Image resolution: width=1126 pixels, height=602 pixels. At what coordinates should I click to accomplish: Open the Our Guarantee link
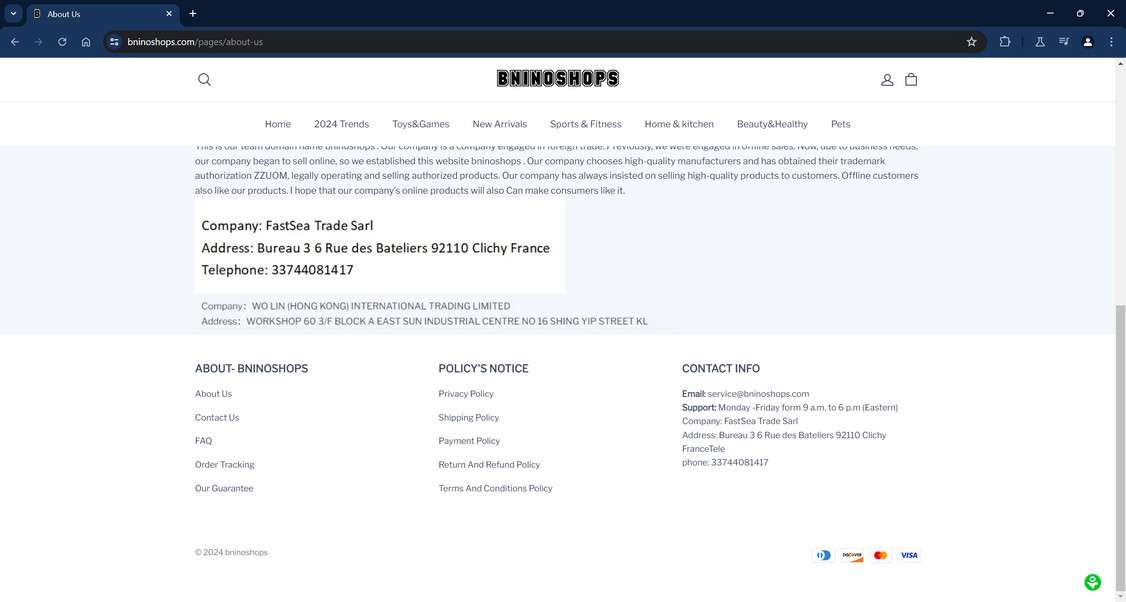224,488
